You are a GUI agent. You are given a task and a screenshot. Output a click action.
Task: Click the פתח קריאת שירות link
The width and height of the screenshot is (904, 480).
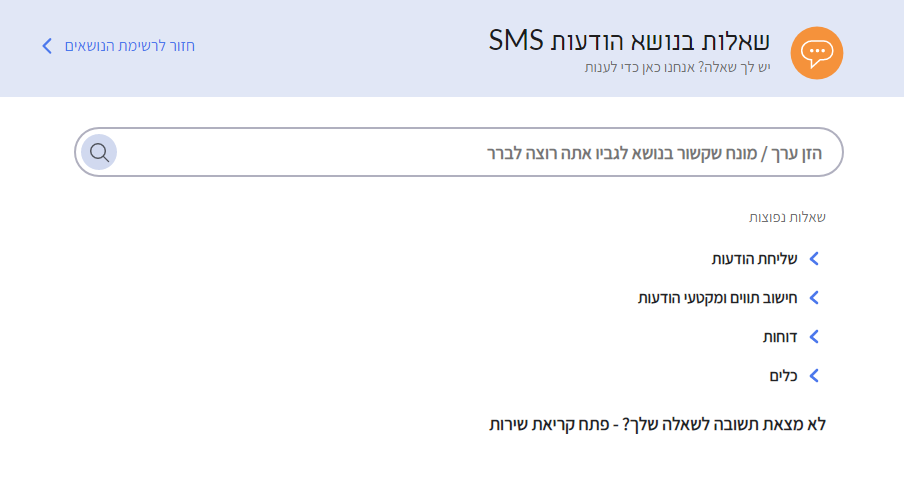point(549,425)
